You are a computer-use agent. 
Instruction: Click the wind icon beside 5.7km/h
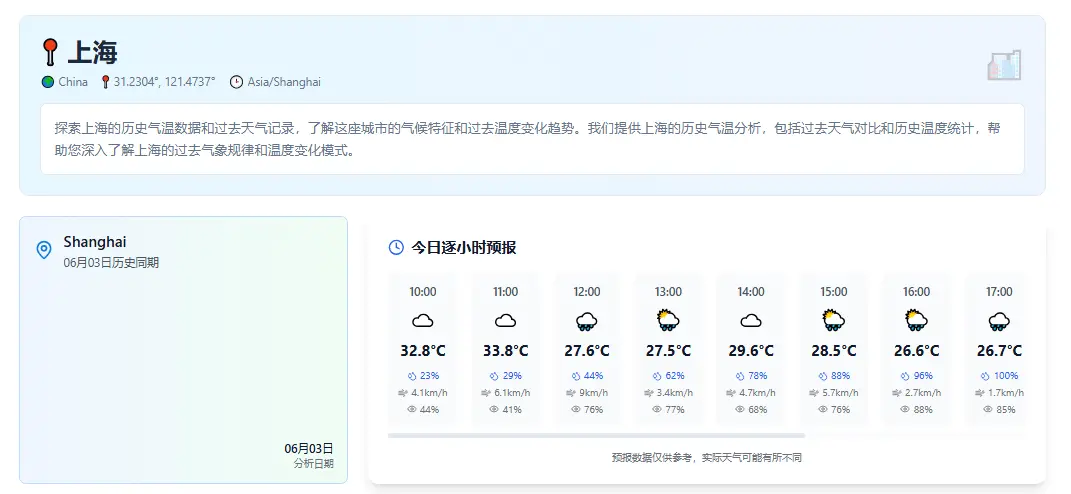813,393
